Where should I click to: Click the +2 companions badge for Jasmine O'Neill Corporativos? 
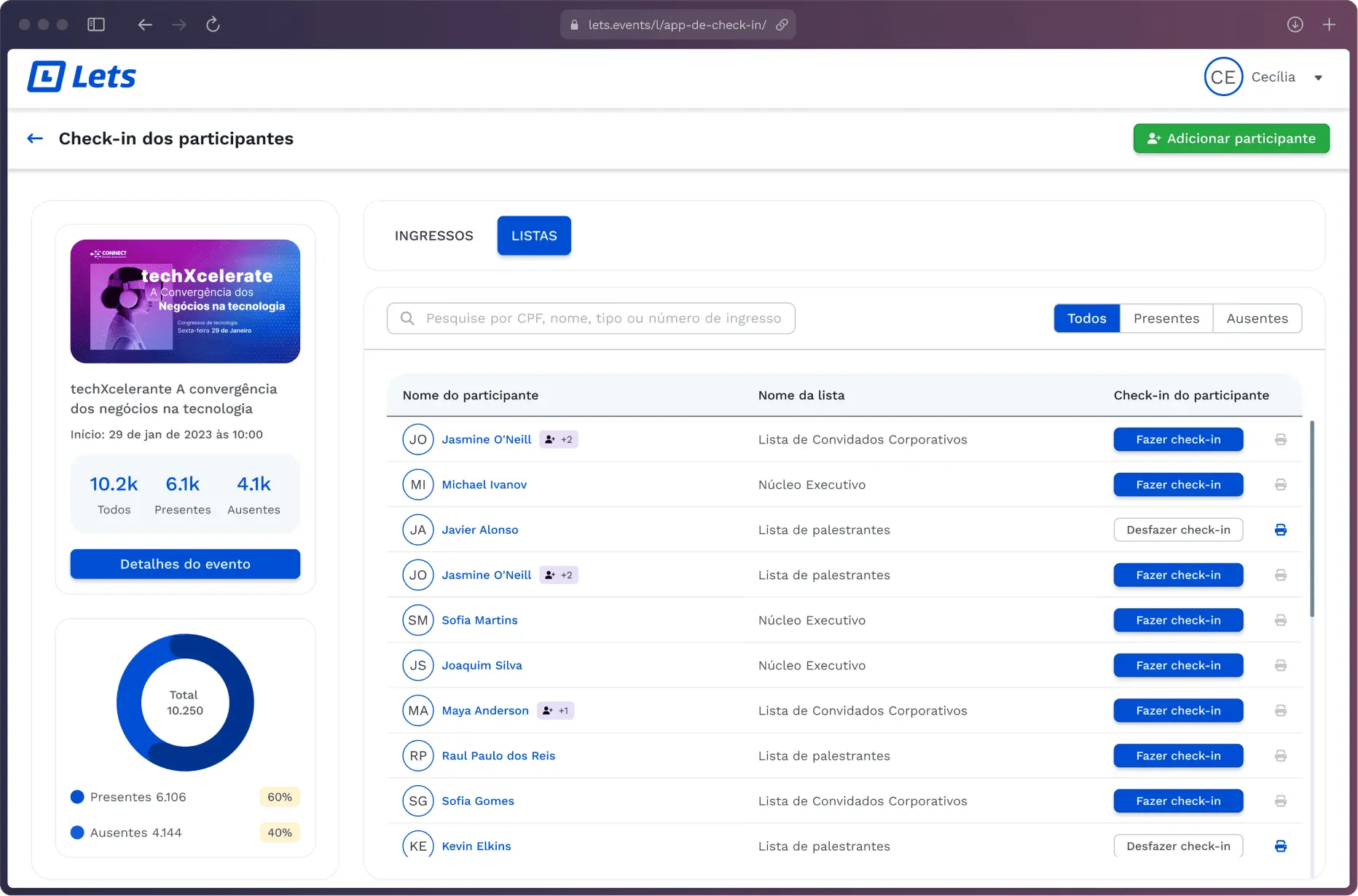tap(559, 439)
